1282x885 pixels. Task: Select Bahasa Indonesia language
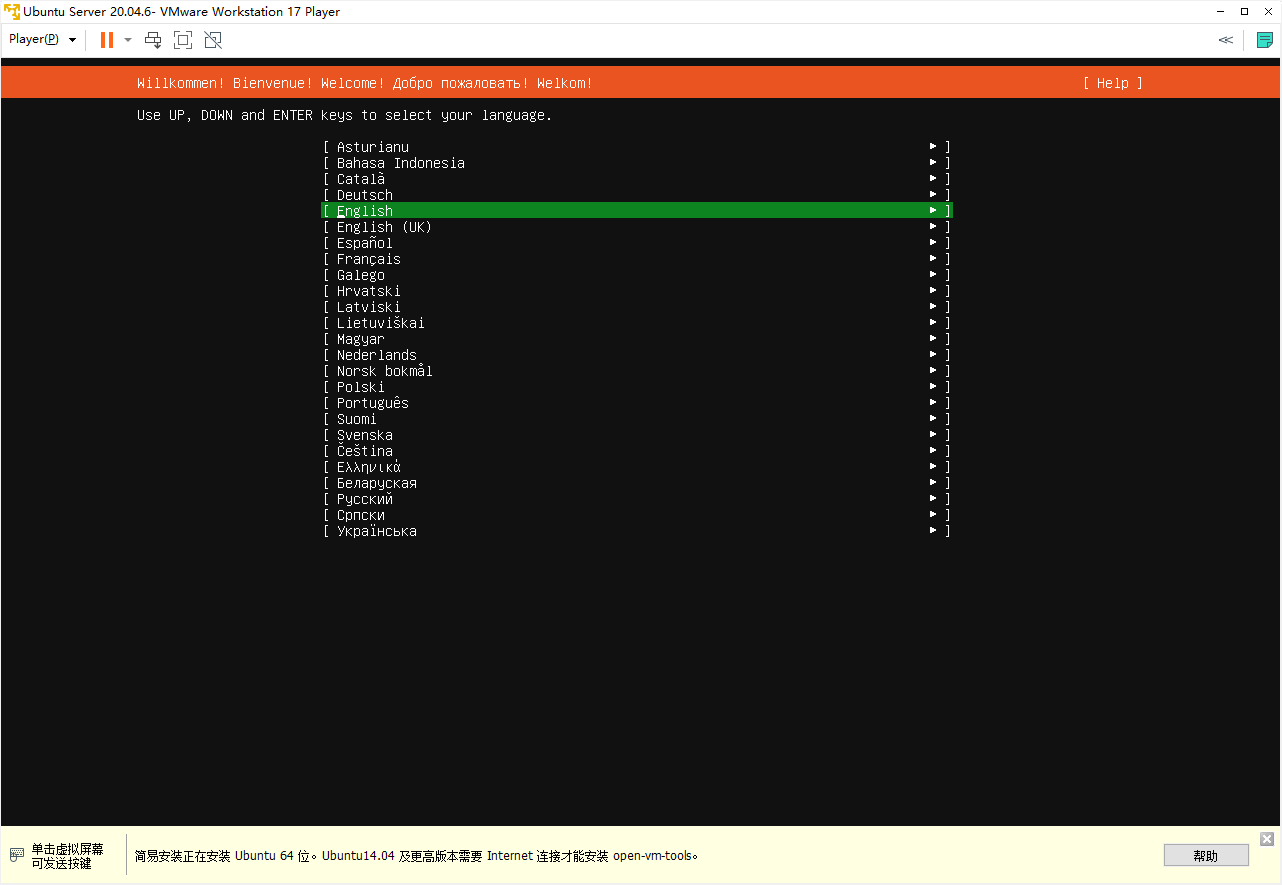click(637, 163)
